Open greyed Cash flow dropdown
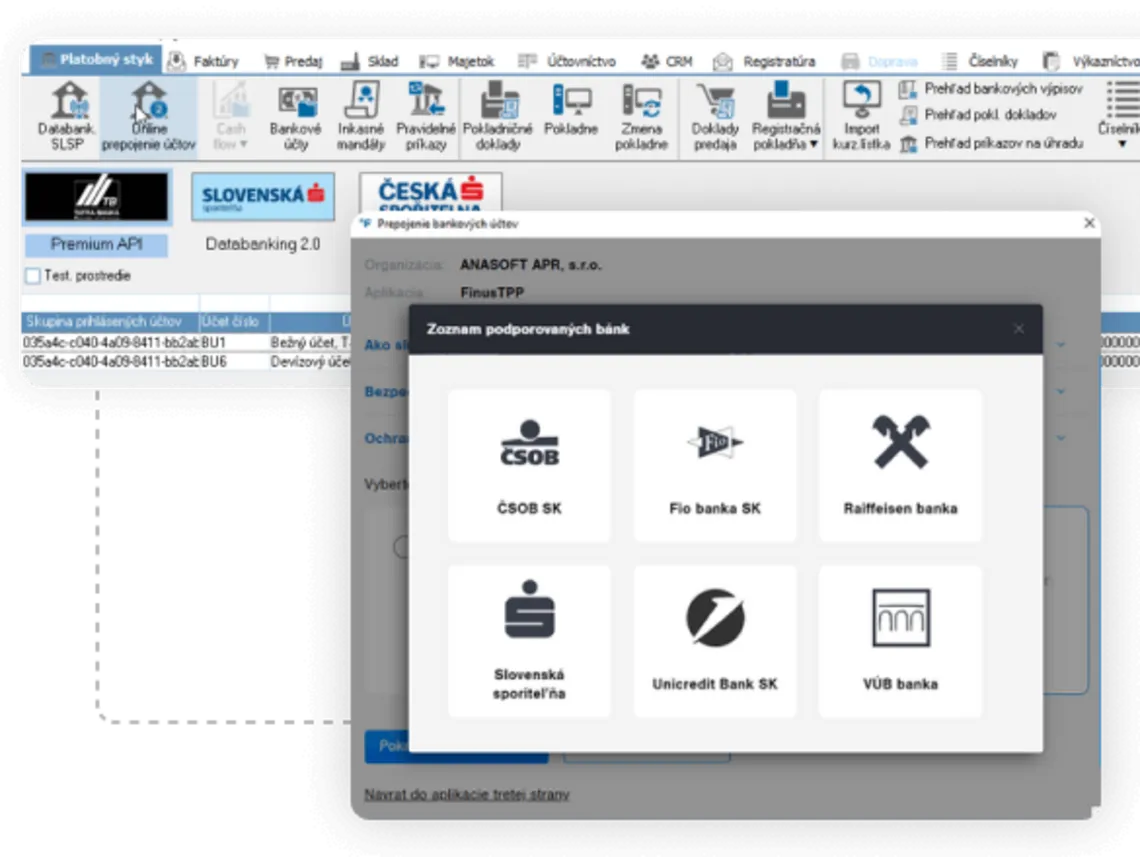 click(230, 116)
